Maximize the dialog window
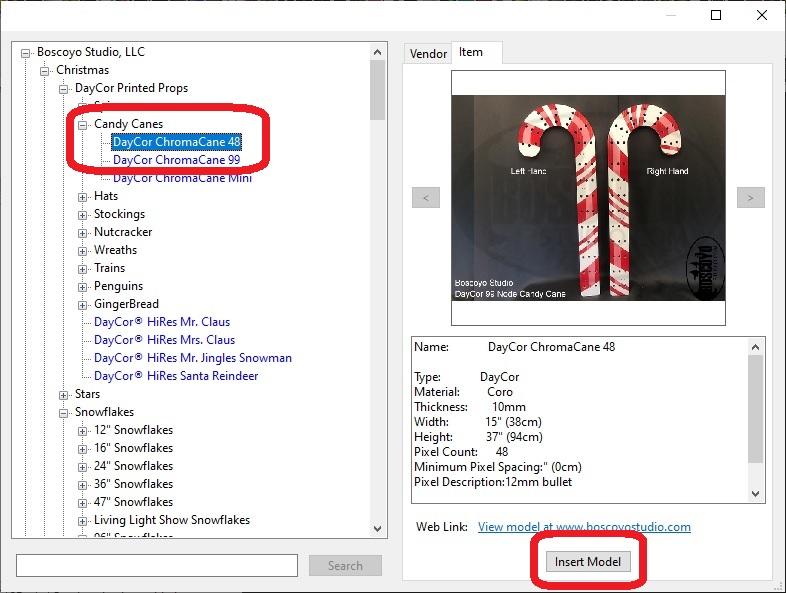Screen dimensions: 786x593 pyautogui.click(x=716, y=15)
